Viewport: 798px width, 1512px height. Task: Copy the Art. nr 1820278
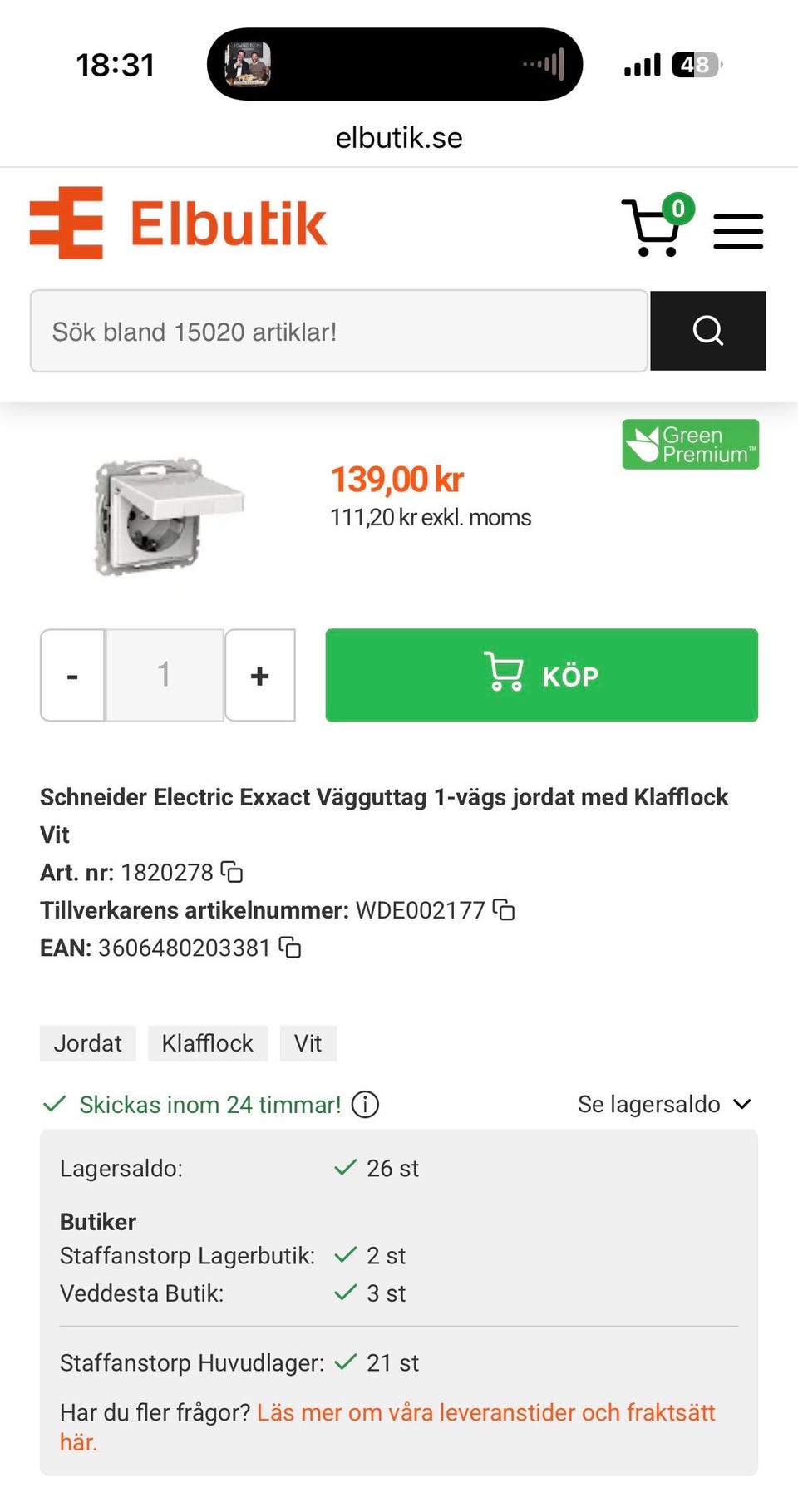click(232, 872)
